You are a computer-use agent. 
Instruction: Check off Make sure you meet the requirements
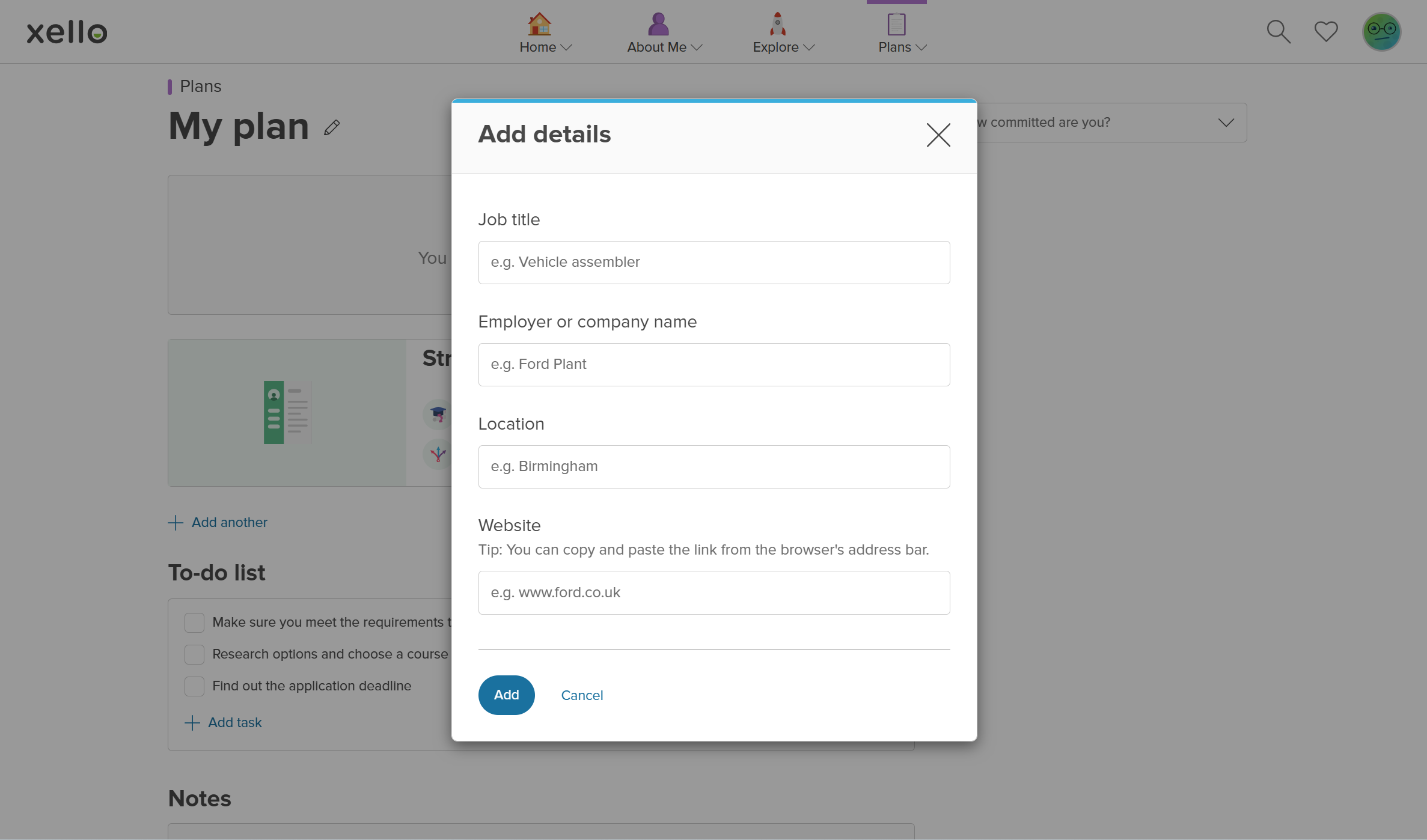[194, 622]
